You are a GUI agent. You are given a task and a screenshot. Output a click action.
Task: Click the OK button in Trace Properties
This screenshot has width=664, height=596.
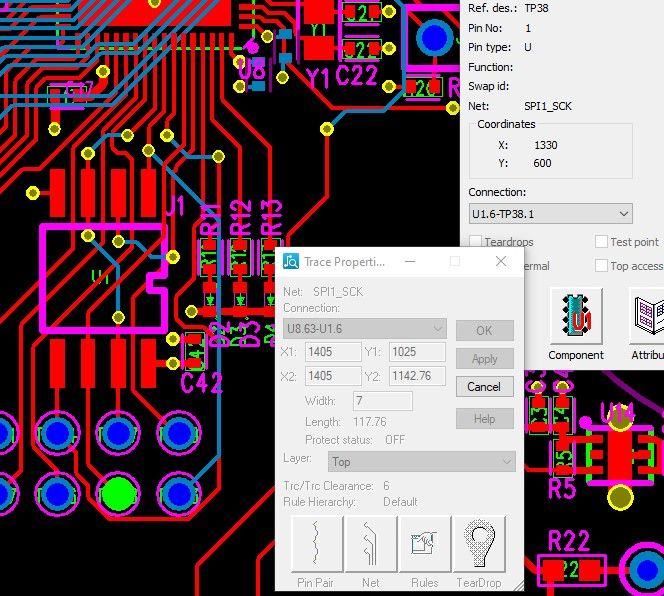484,330
